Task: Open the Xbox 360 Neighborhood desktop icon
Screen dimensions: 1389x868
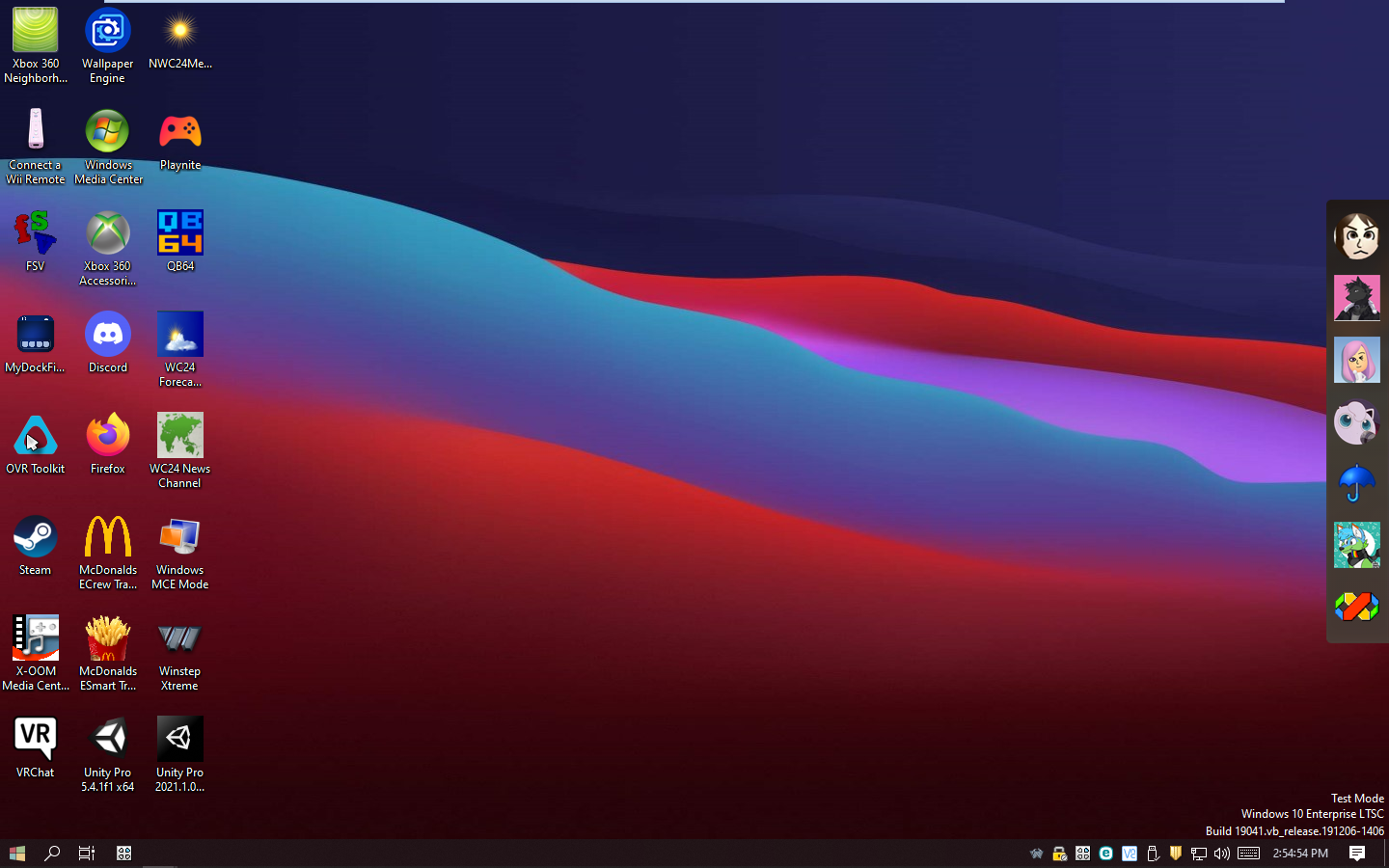Action: [x=36, y=45]
